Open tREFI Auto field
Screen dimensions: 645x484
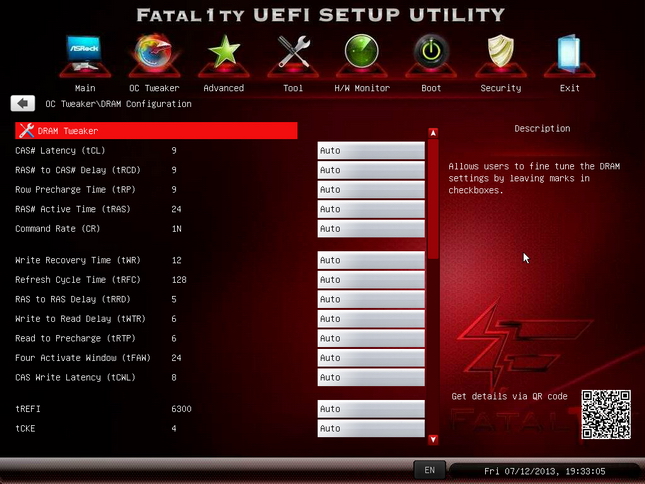[x=371, y=409]
